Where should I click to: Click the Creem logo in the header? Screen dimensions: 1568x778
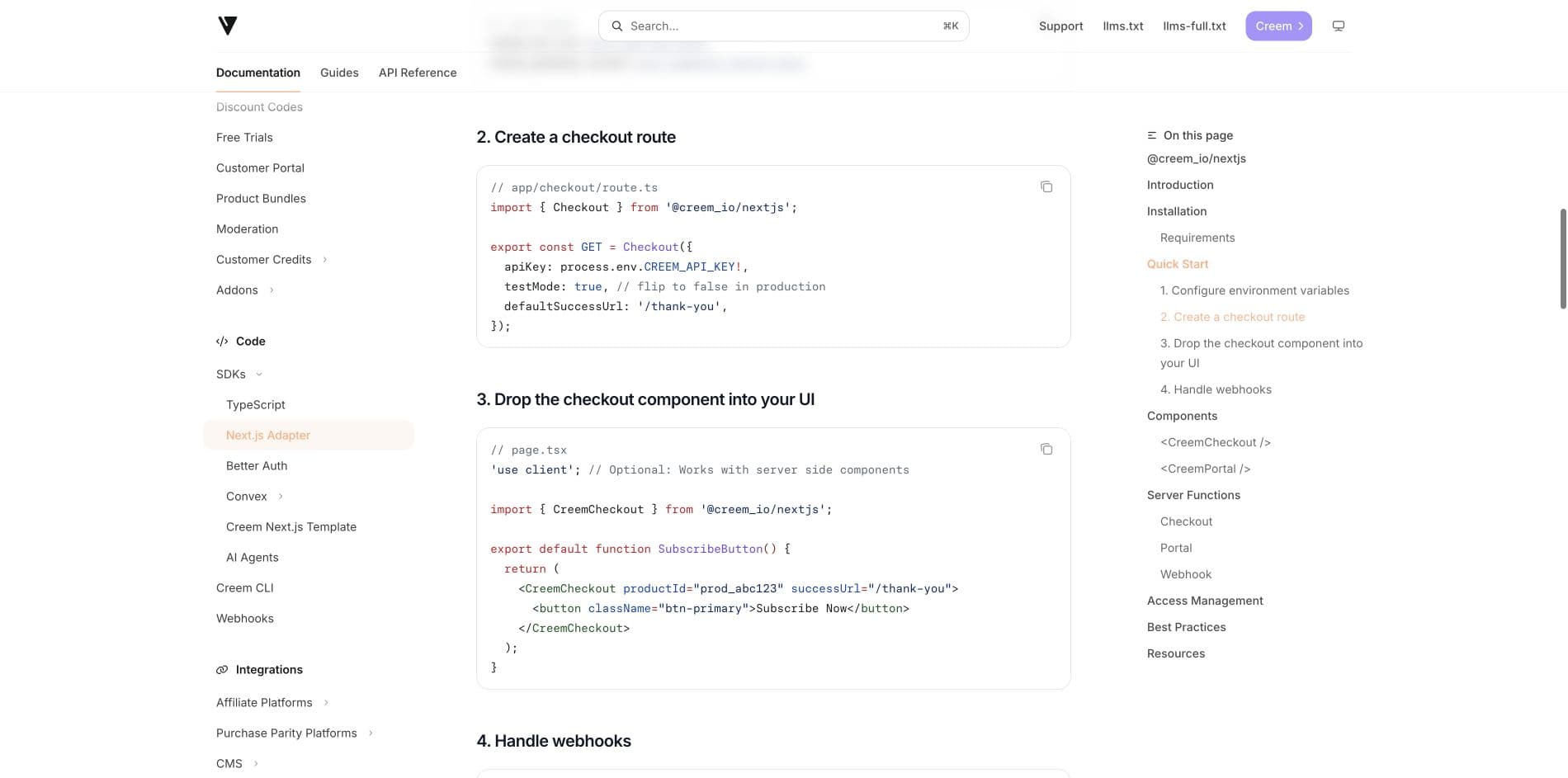pyautogui.click(x=228, y=26)
